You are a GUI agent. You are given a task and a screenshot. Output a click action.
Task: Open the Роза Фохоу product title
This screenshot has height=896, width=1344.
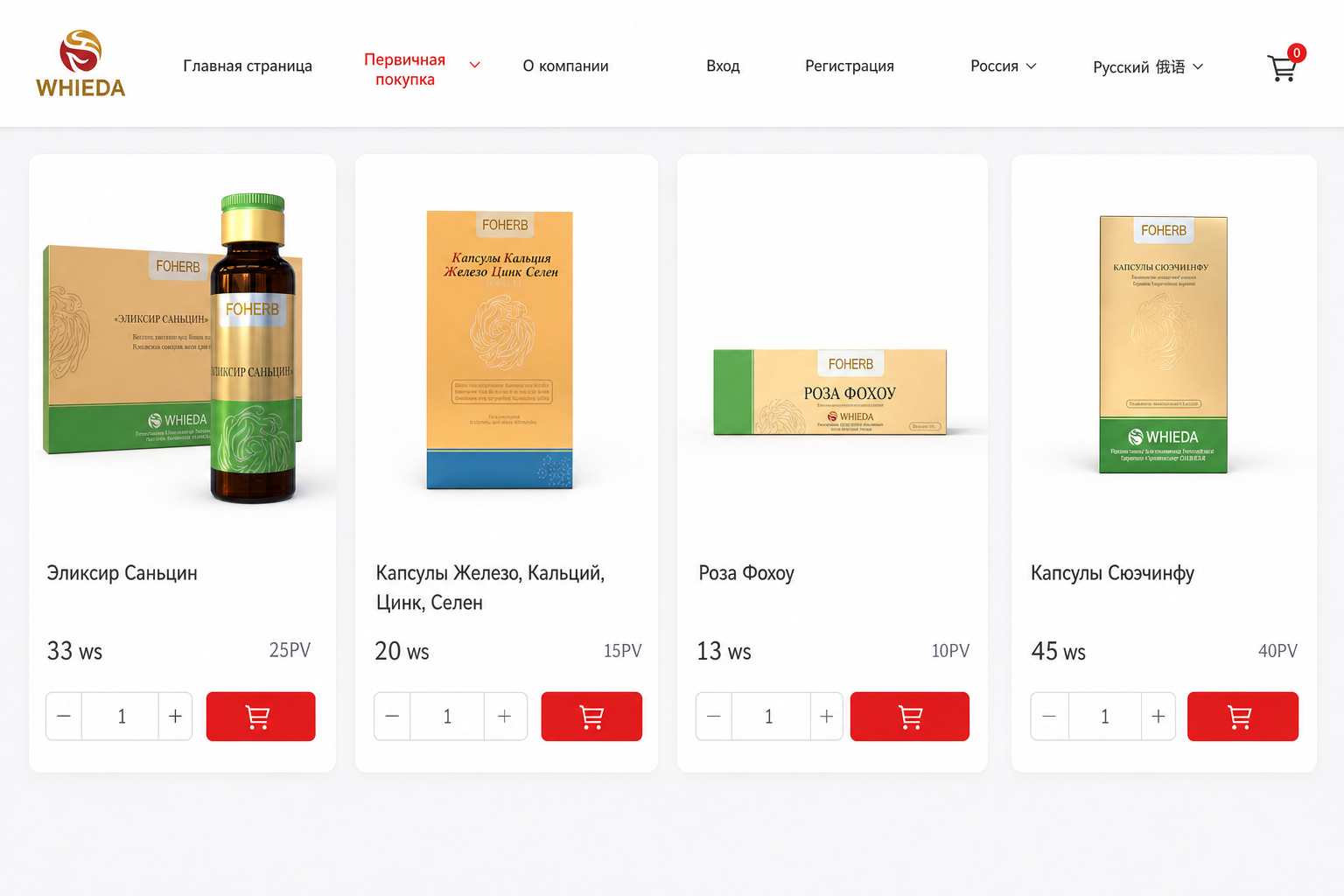click(x=746, y=573)
